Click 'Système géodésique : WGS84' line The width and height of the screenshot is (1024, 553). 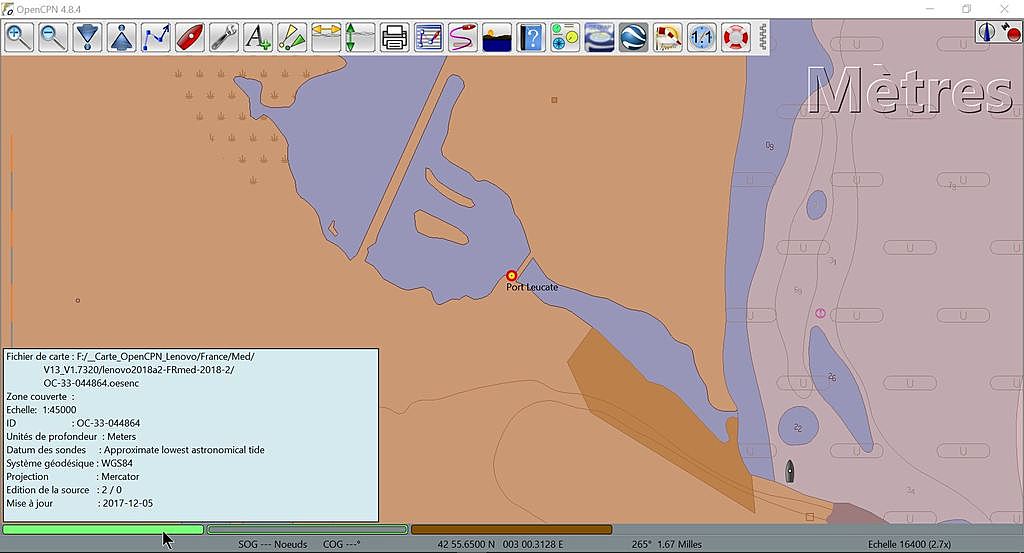click(69, 464)
